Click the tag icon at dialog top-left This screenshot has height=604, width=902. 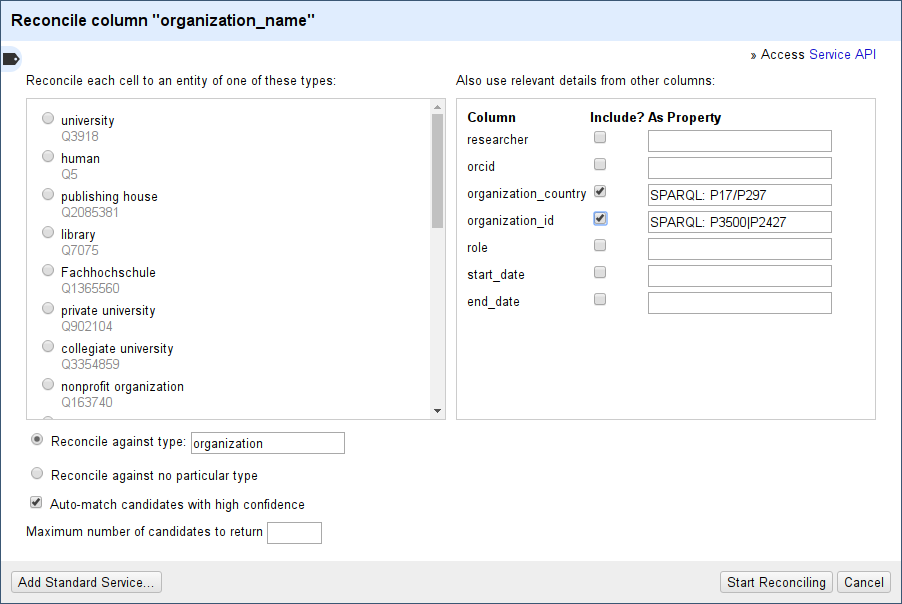11,59
